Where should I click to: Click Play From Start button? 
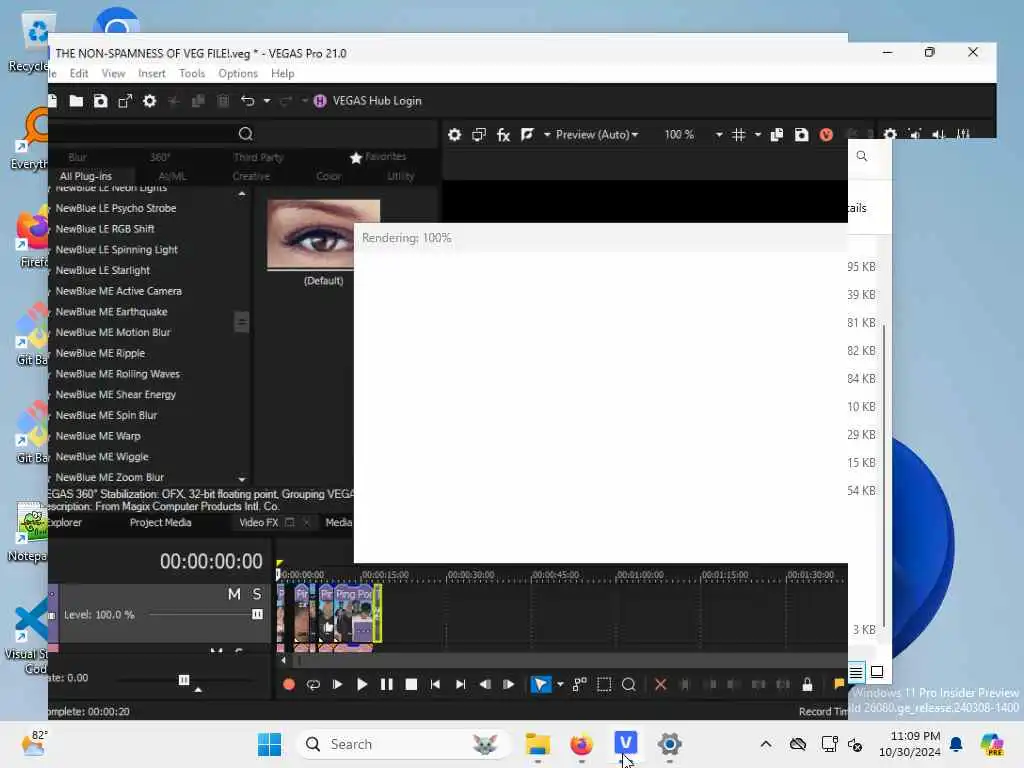click(338, 684)
